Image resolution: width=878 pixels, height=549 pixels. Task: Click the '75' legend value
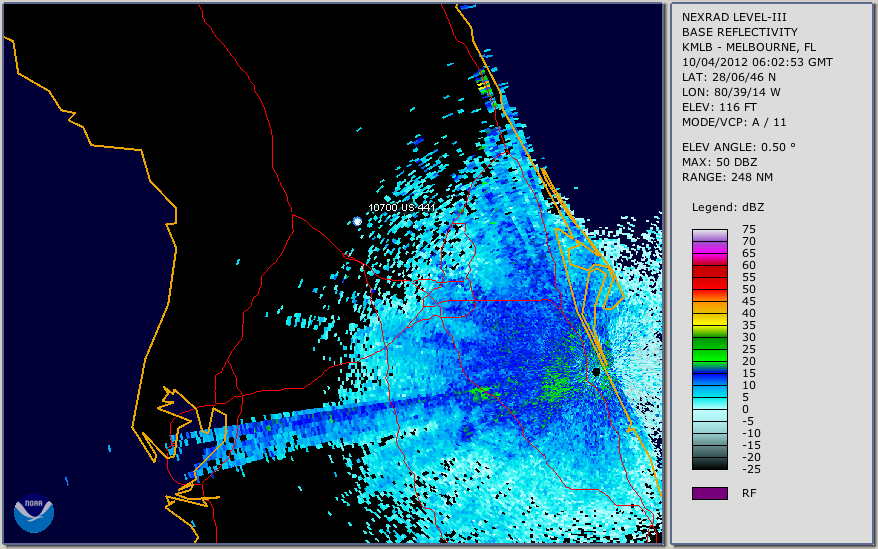tap(749, 229)
